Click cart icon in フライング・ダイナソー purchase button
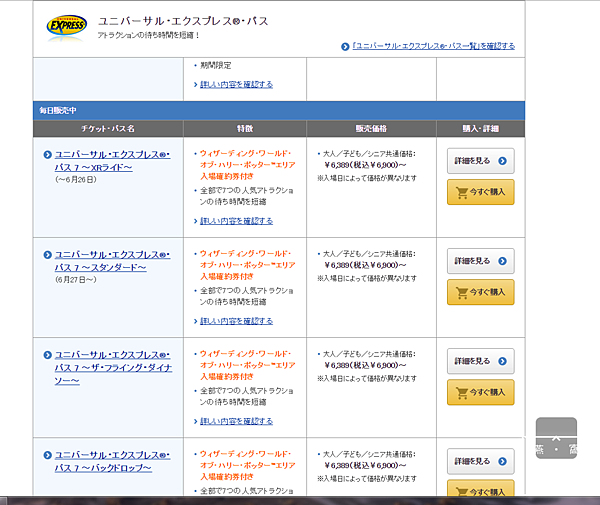 coord(462,393)
